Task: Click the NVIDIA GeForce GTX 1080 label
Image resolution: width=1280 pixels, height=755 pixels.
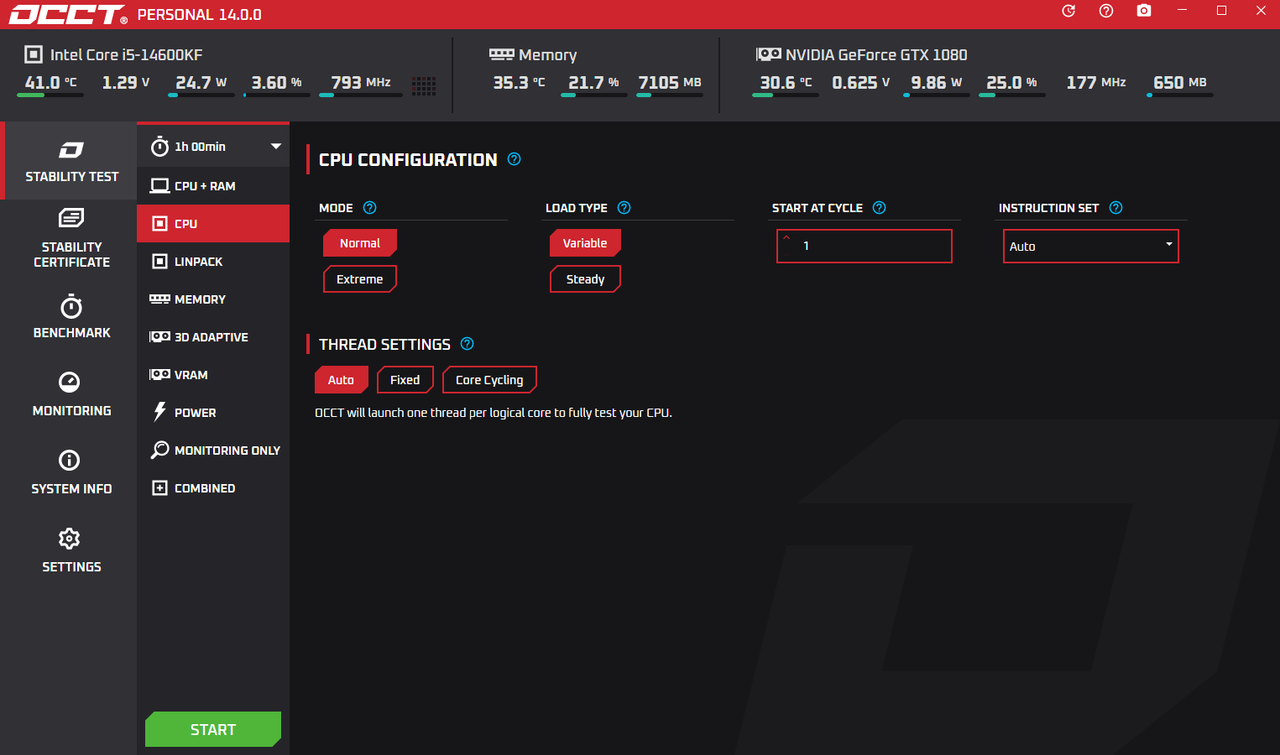Action: click(x=876, y=55)
